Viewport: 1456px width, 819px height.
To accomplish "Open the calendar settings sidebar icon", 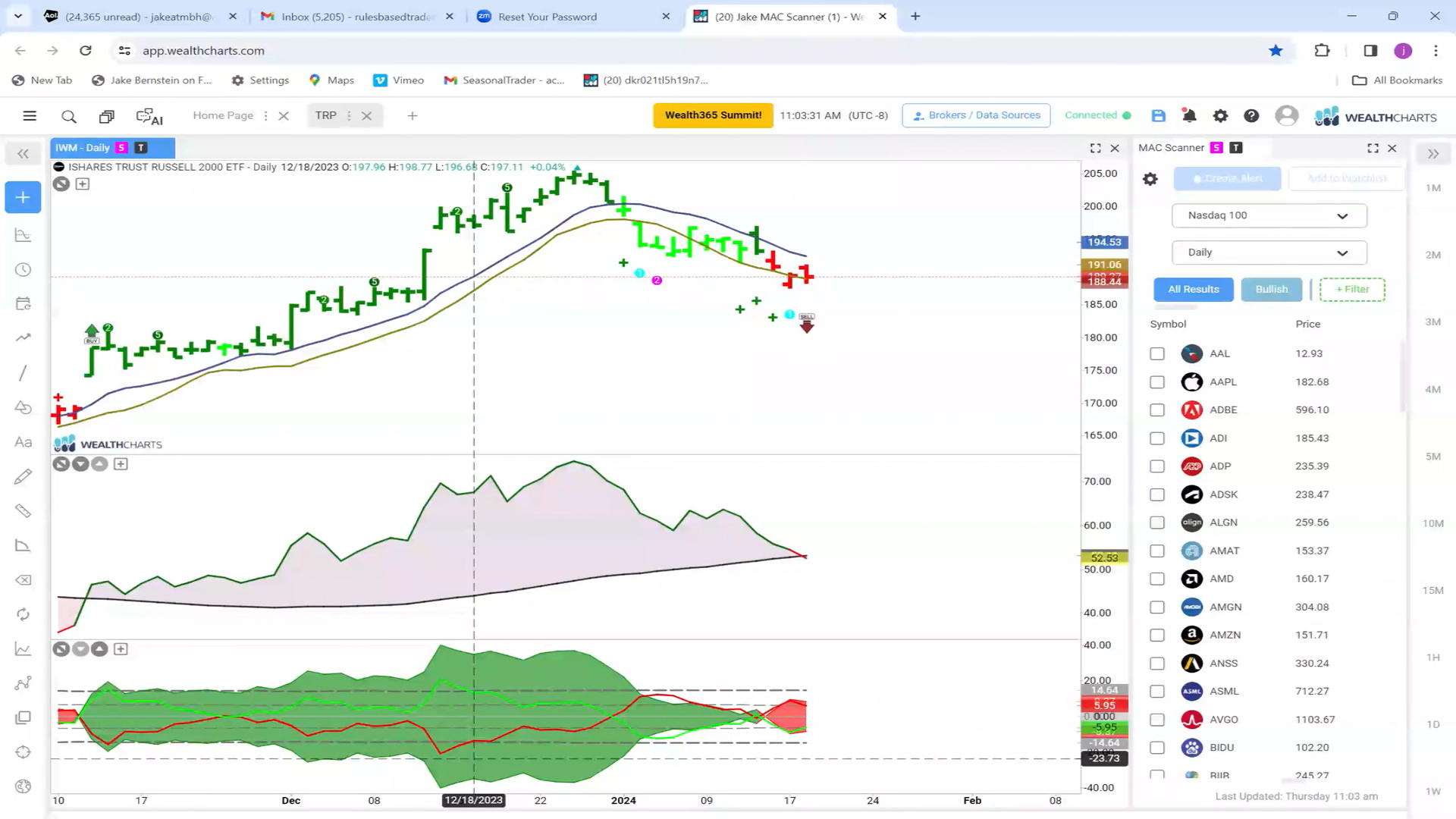I will click(23, 303).
